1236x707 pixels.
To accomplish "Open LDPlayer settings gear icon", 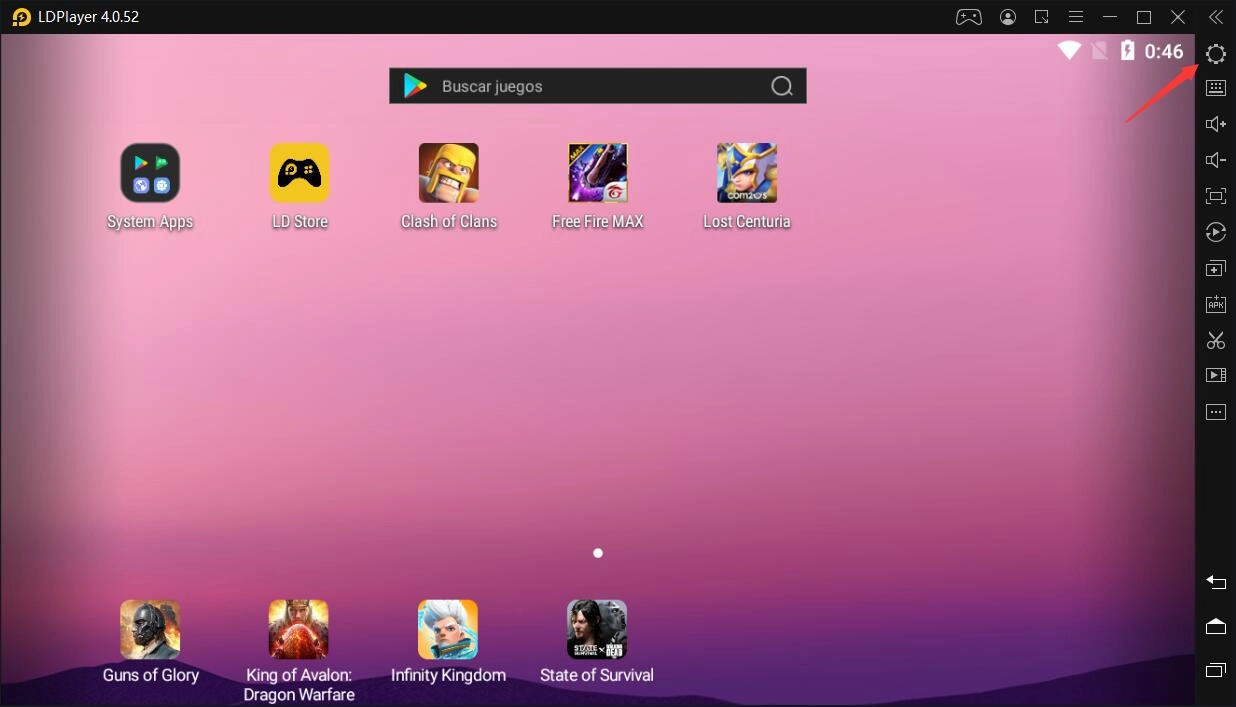I will 1215,54.
